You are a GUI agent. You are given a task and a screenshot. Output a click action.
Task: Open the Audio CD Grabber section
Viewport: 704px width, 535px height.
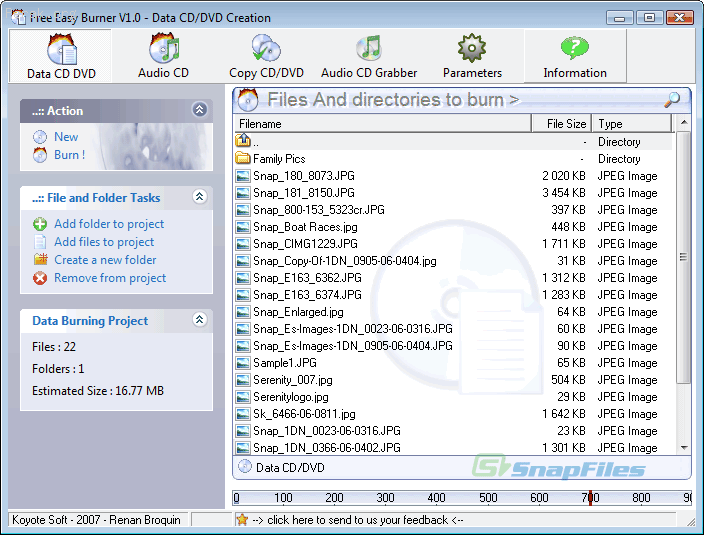coord(369,56)
